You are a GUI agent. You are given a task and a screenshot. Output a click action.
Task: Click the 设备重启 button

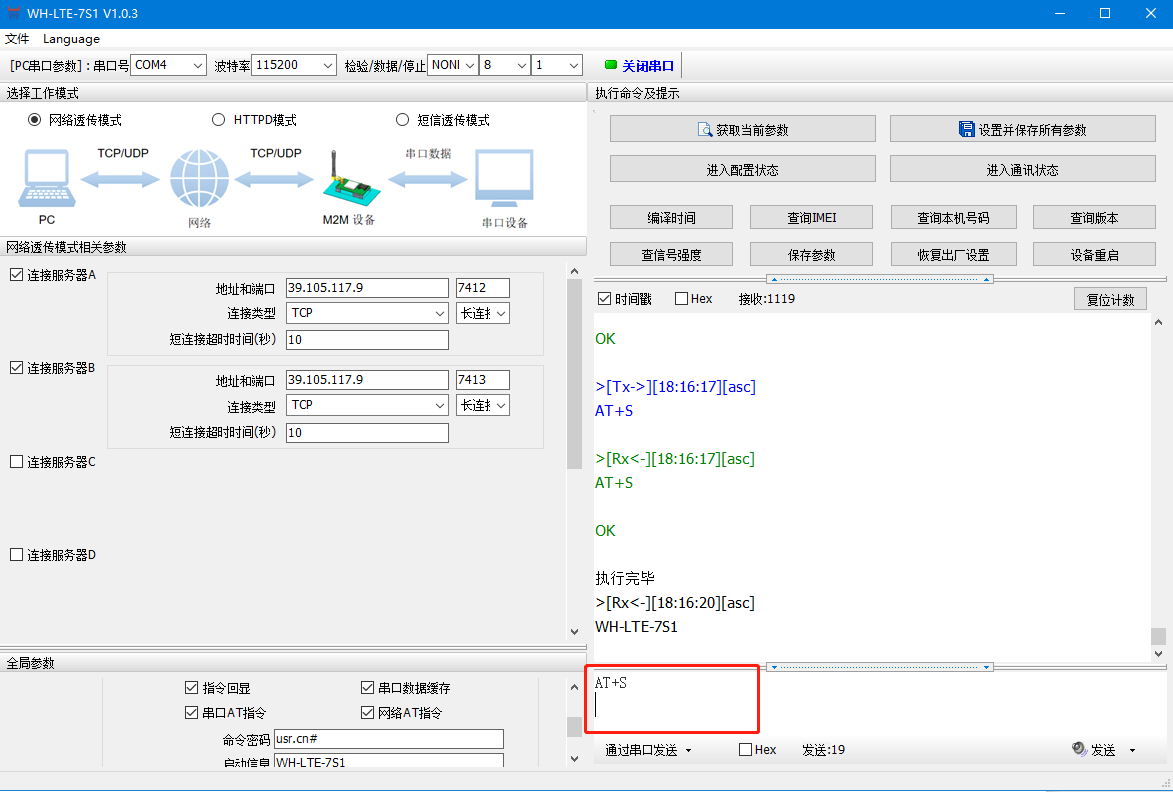point(1094,255)
